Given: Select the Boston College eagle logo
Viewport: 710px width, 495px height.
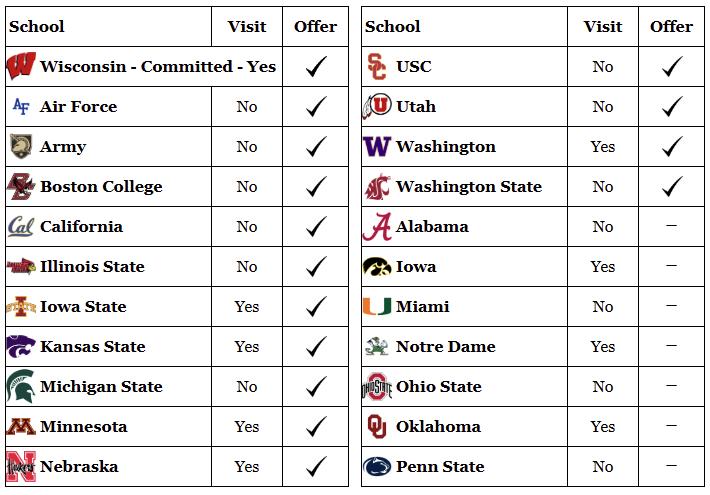Looking at the screenshot, I should [x=21, y=186].
